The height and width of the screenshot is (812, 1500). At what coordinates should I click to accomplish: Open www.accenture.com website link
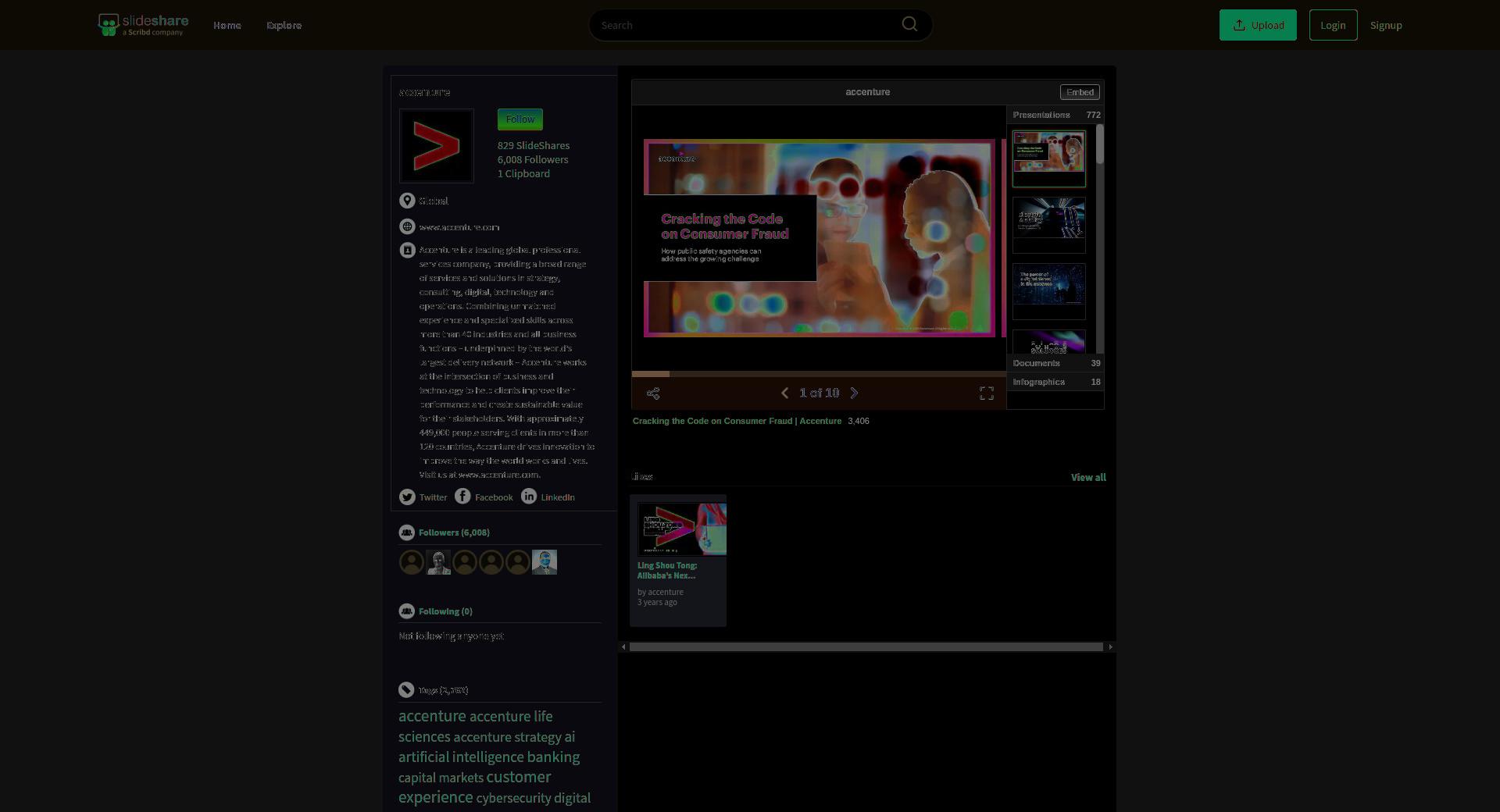(459, 227)
